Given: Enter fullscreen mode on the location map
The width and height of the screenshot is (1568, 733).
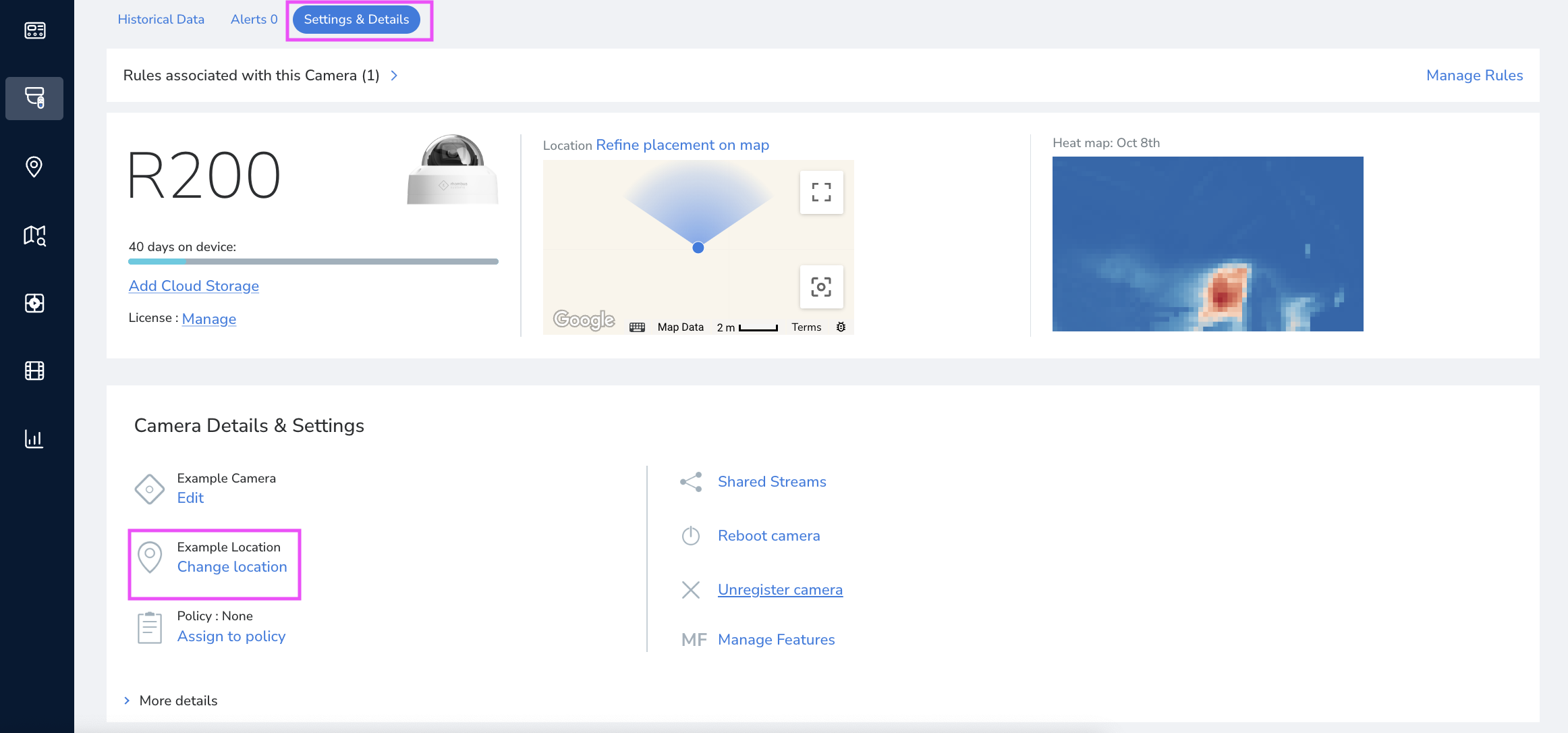Looking at the screenshot, I should (821, 192).
